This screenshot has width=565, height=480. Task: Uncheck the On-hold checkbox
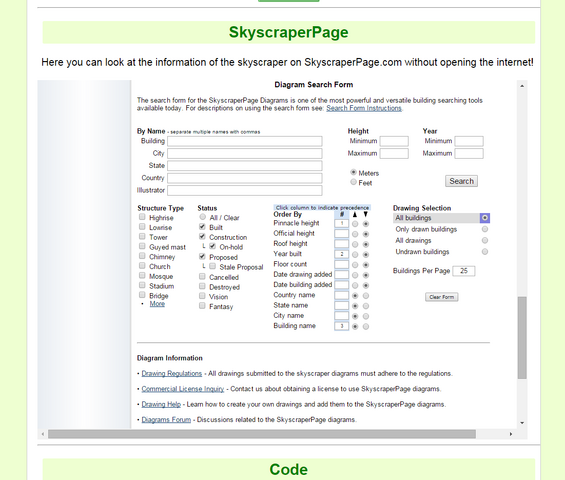(213, 246)
